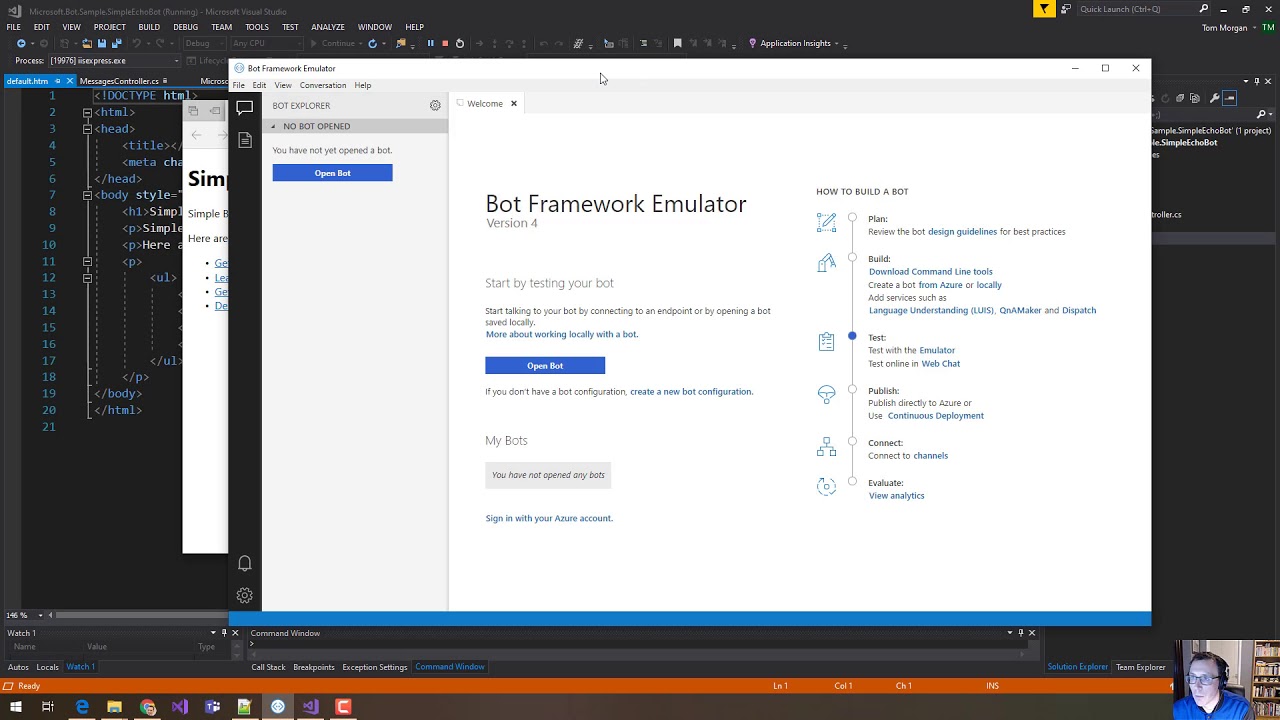Open the Emulator File menu
This screenshot has height=720, width=1280.
click(x=239, y=85)
